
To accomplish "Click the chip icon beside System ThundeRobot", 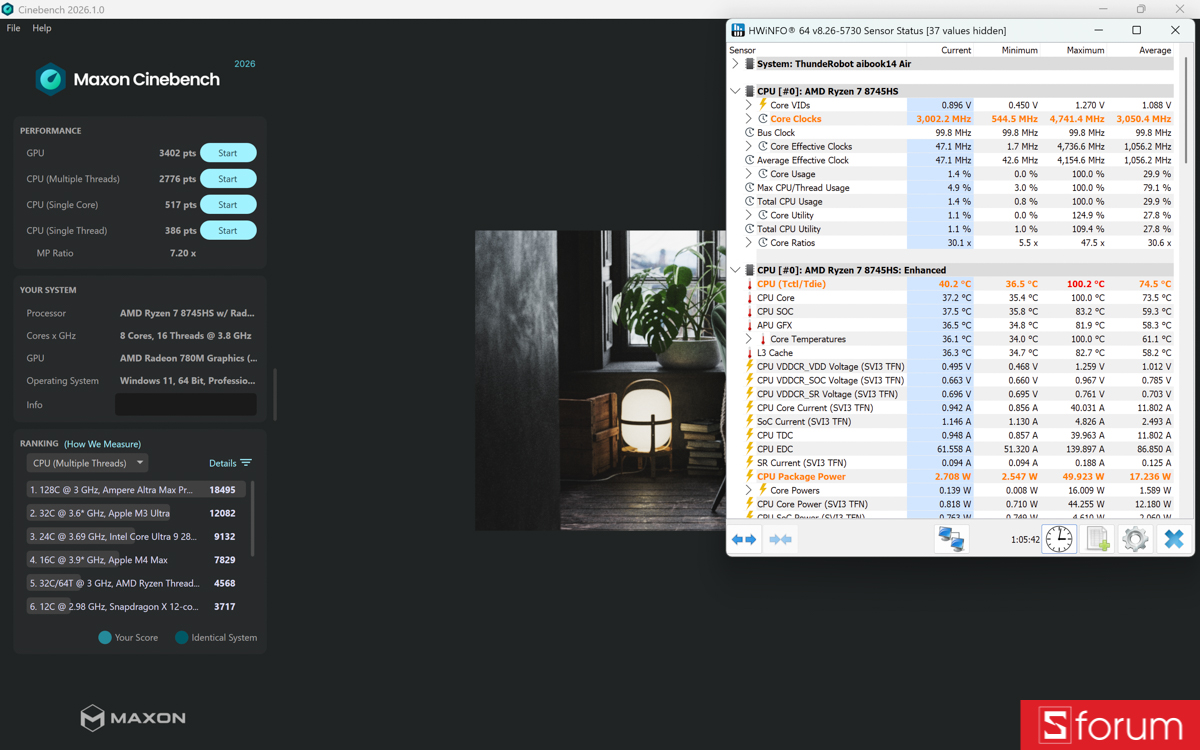I will [749, 64].
